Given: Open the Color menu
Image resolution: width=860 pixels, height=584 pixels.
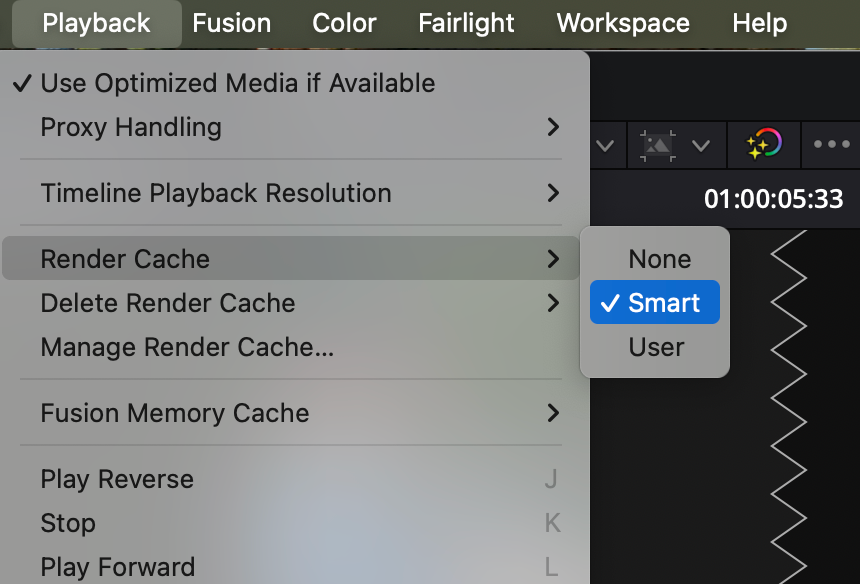Looking at the screenshot, I should coord(344,23).
